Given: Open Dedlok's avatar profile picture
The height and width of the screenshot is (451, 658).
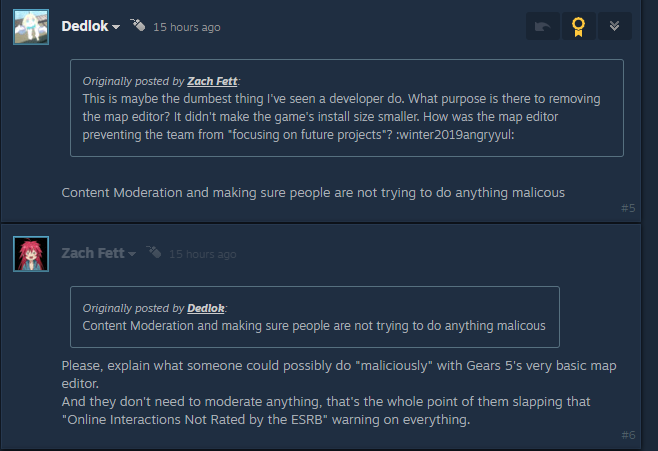Looking at the screenshot, I should tap(31, 26).
